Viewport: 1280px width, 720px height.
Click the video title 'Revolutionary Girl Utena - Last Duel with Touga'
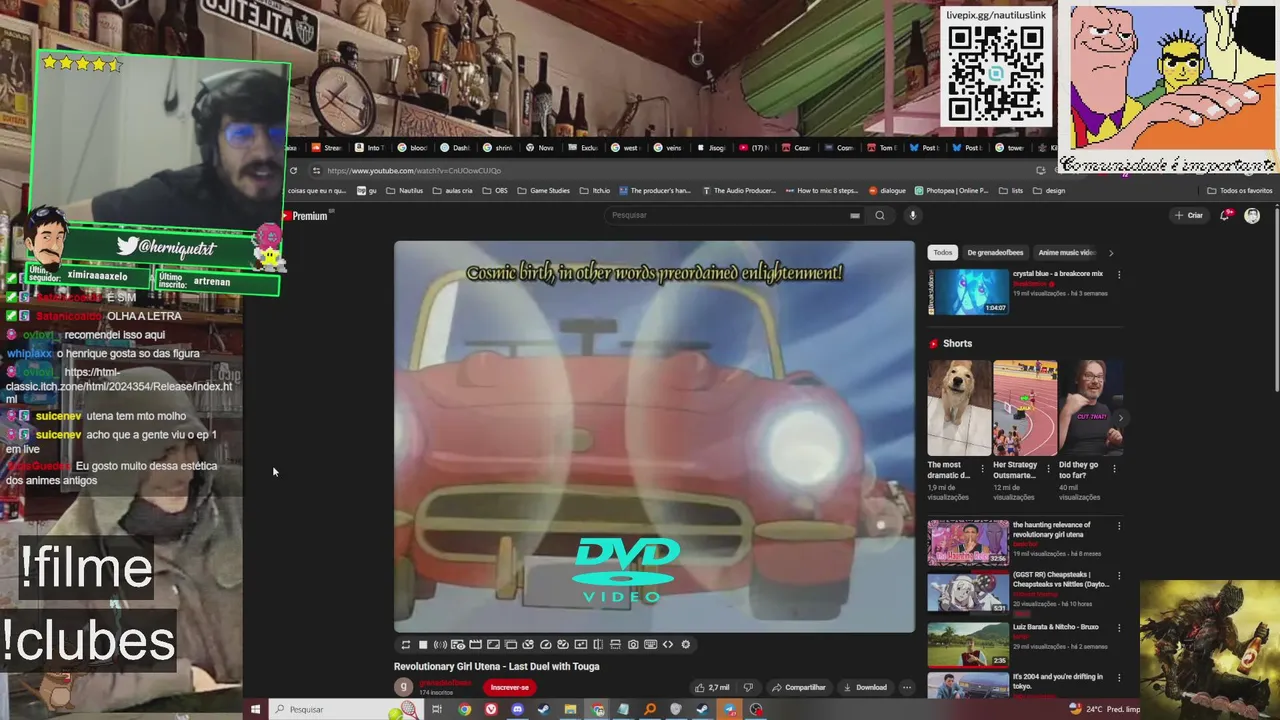[496, 666]
